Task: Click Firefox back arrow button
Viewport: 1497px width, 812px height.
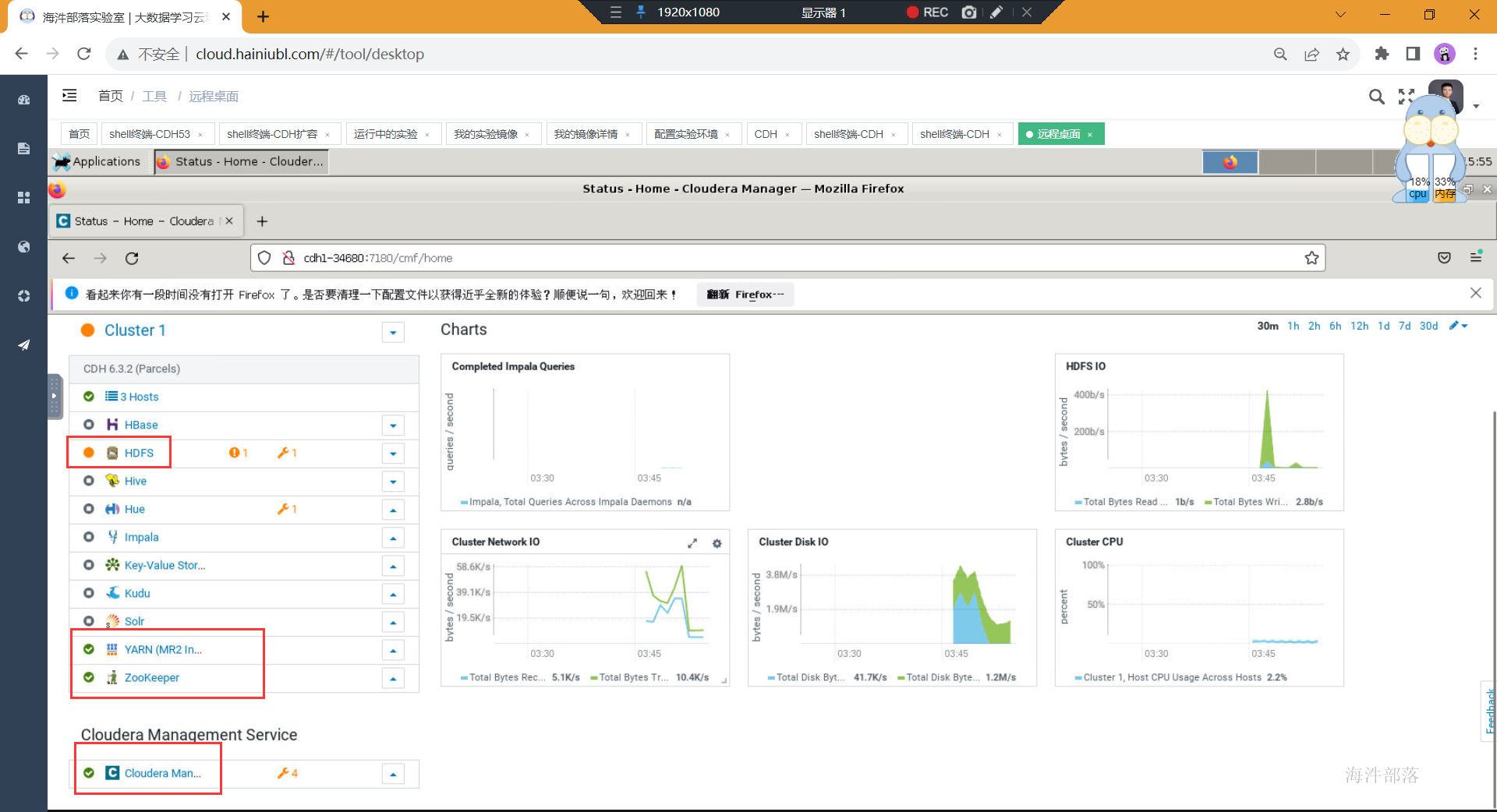Action: point(69,258)
